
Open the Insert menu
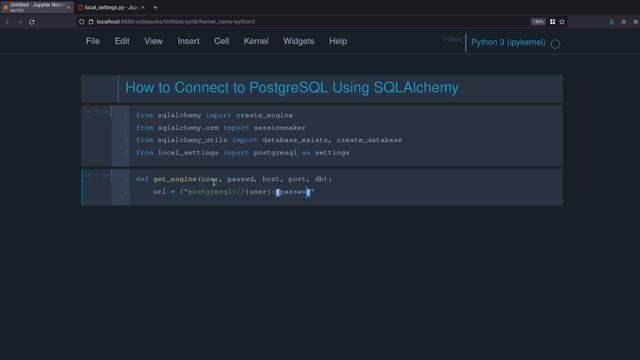(x=189, y=41)
